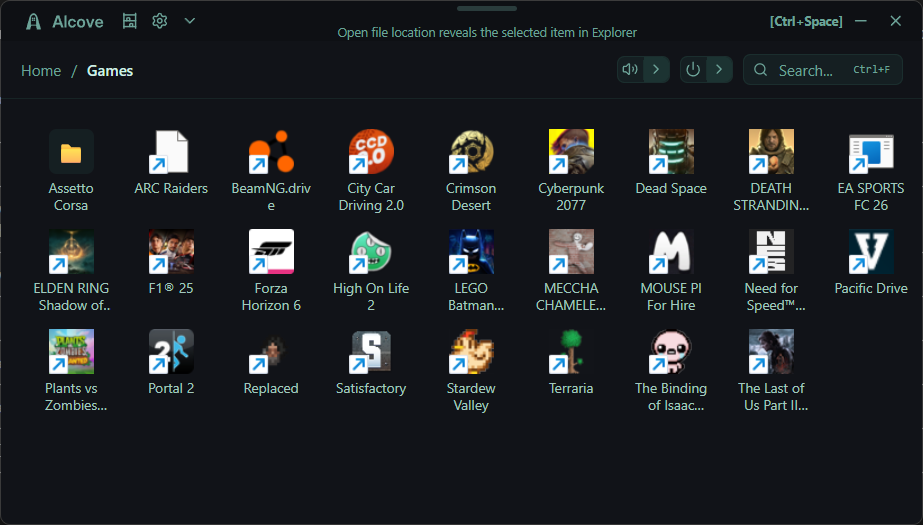Viewport: 923px width, 525px height.
Task: Go to Home in the breadcrumb
Action: point(41,71)
